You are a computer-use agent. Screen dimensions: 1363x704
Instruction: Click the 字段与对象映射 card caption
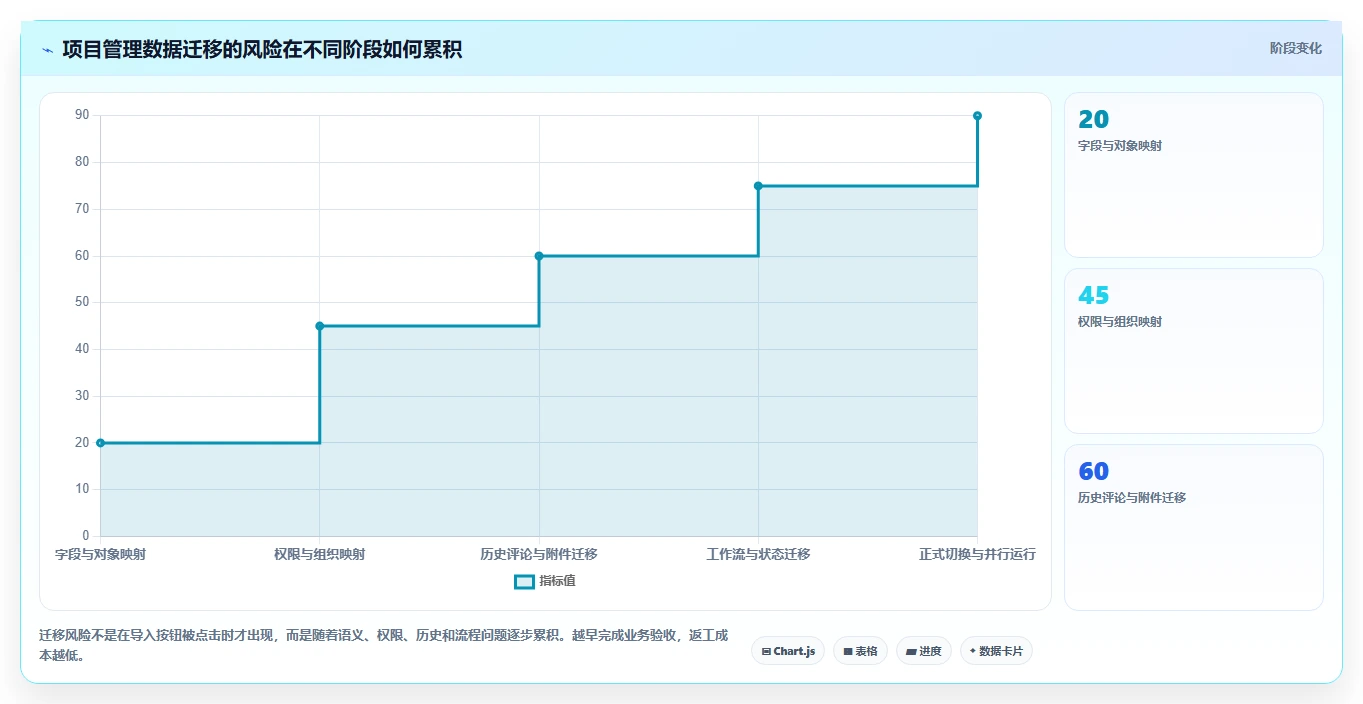point(1120,146)
